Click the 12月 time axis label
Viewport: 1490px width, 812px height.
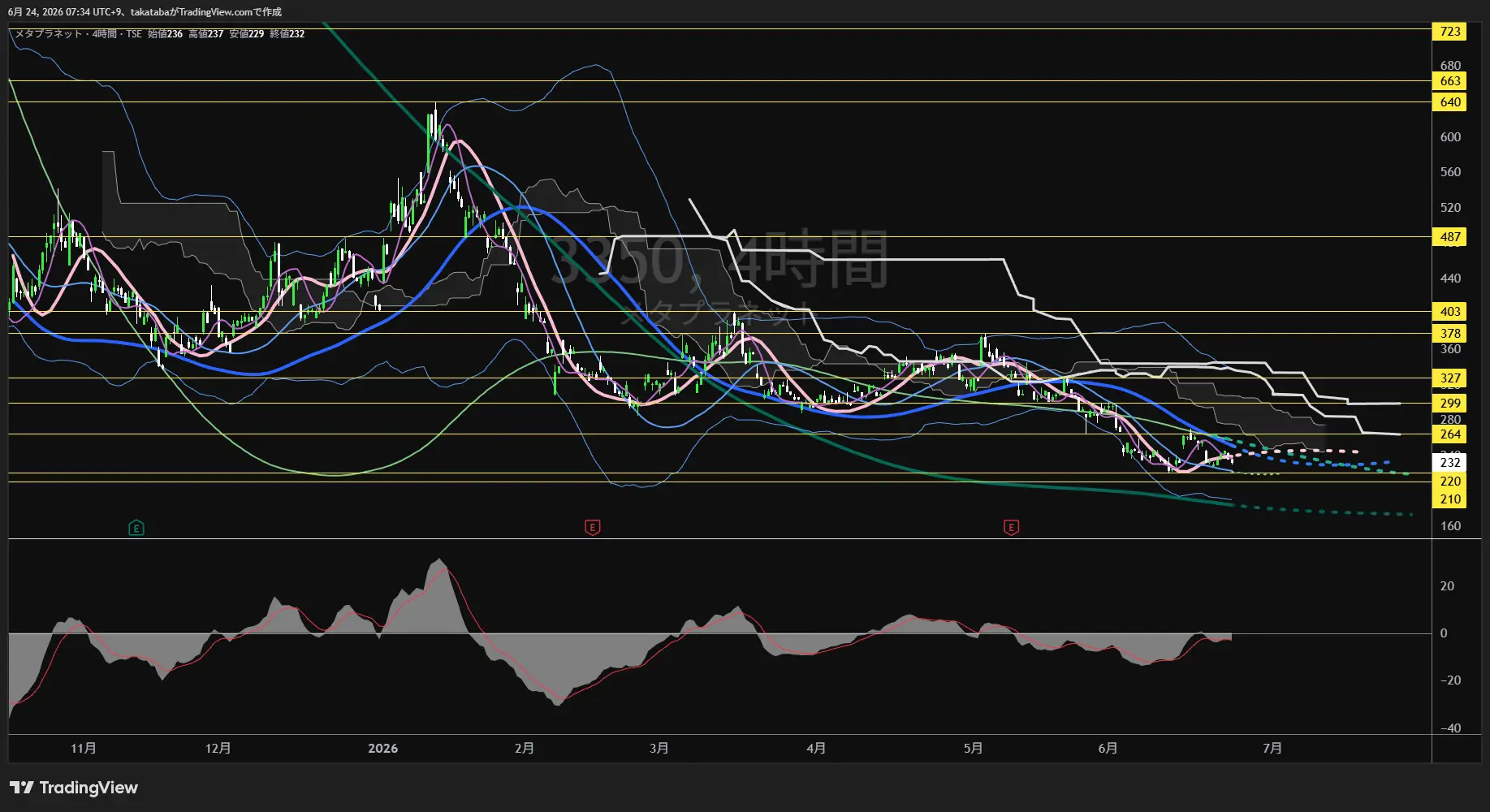pyautogui.click(x=218, y=749)
